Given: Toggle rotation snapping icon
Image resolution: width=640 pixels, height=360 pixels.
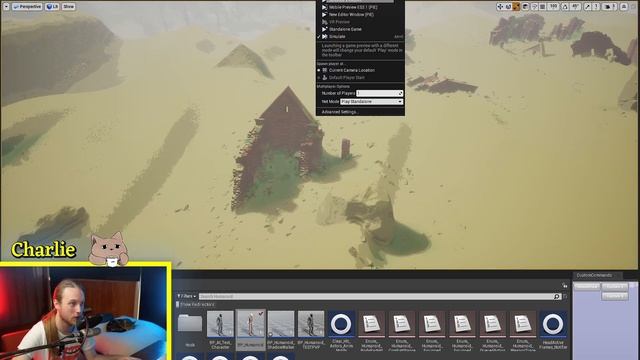Looking at the screenshot, I should pyautogui.click(x=565, y=7).
